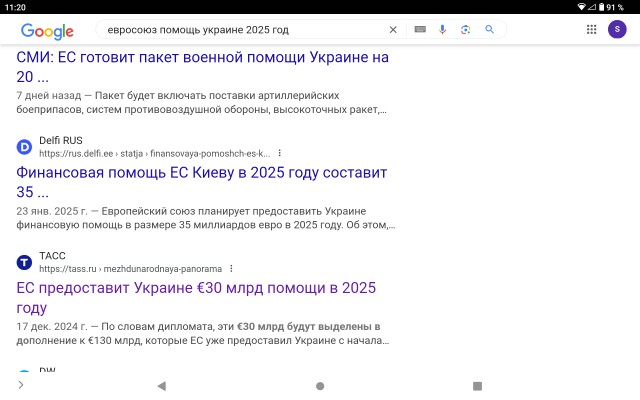Image resolution: width=640 pixels, height=400 pixels.
Task: Open СМИ: ЕС готовит пакет военной помощи result
Action: 202,67
